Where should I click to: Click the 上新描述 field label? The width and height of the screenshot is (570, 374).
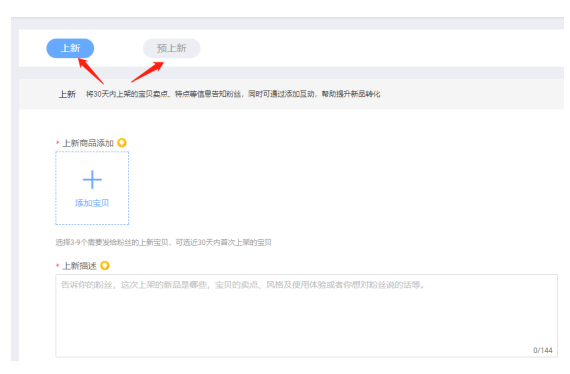[80, 266]
